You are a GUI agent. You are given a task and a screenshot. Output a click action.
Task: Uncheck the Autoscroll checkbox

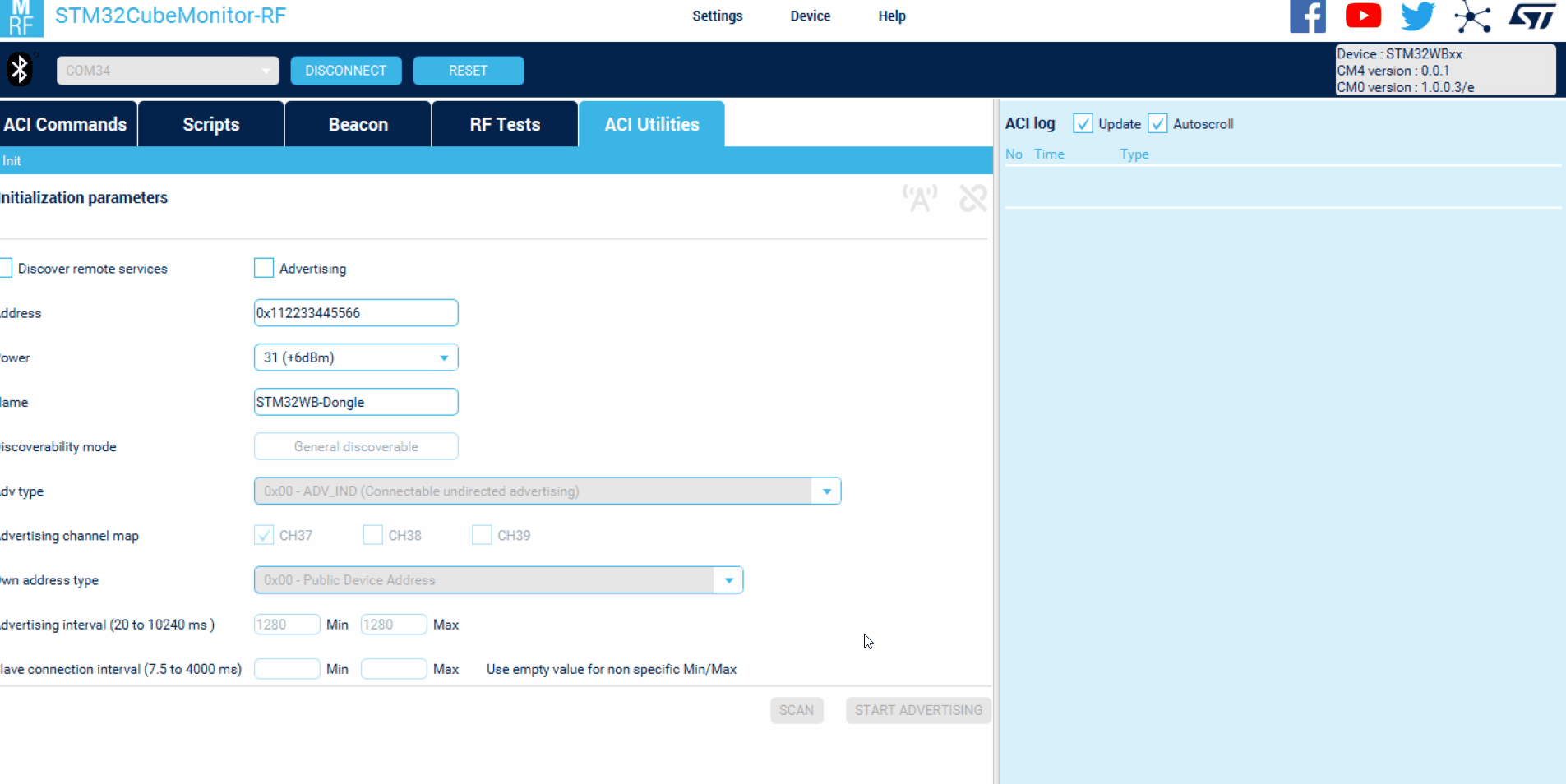(x=1157, y=123)
